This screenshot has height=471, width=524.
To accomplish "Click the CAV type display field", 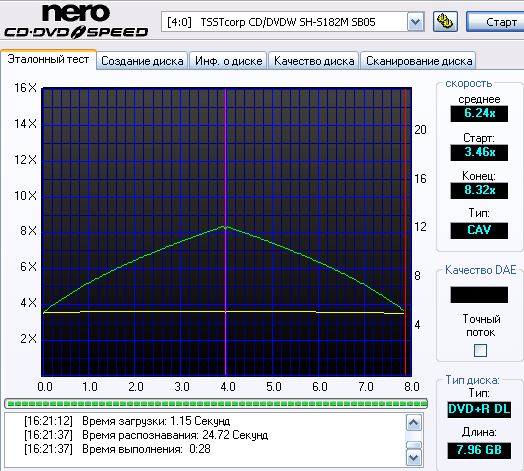I will click(x=479, y=230).
